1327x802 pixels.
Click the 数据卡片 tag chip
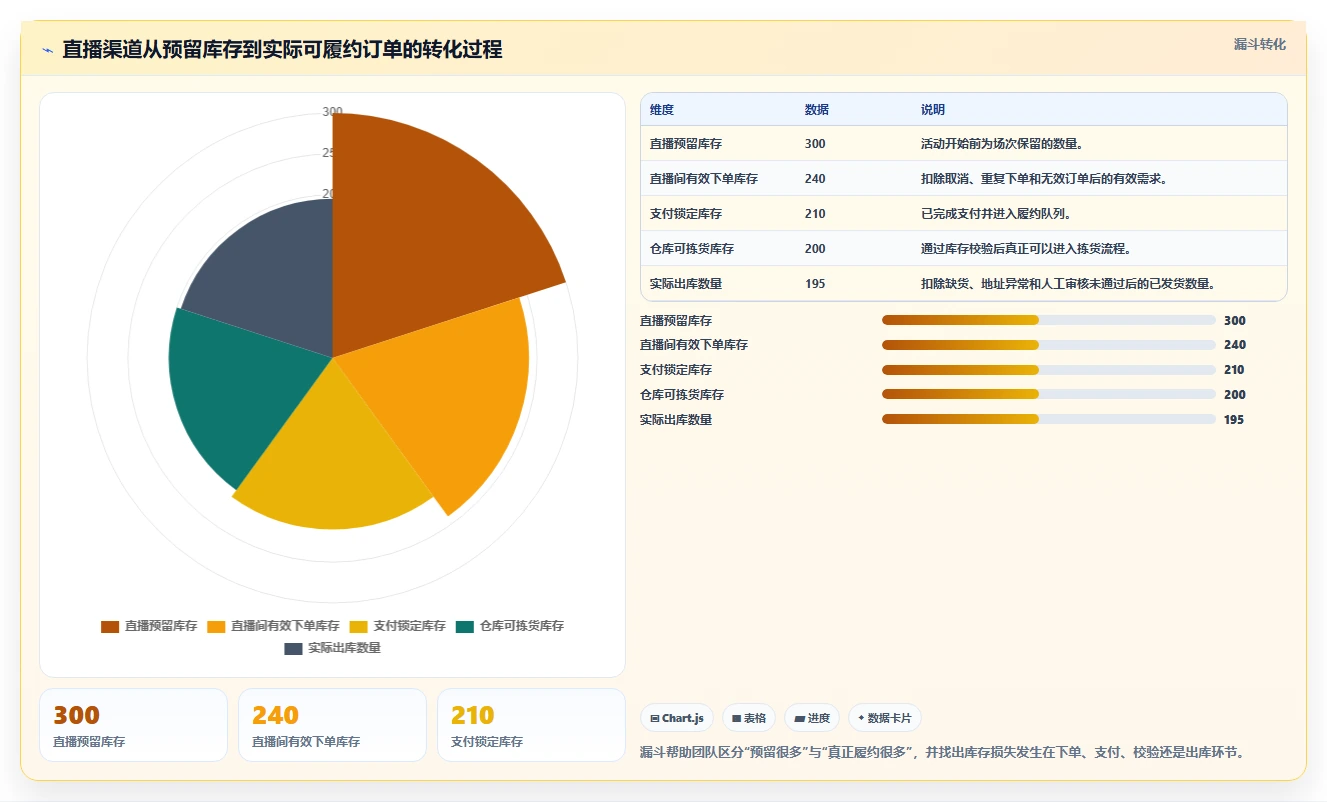click(x=885, y=718)
